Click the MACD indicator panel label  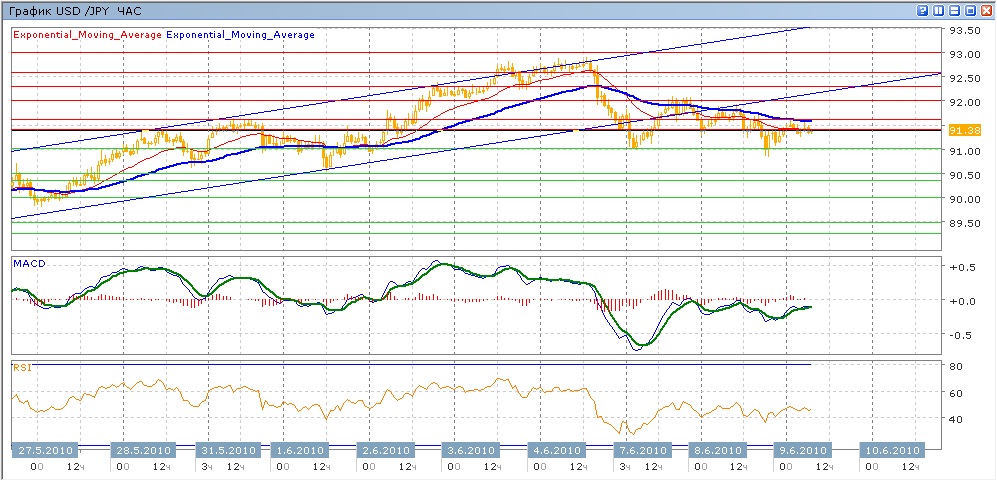coord(29,263)
